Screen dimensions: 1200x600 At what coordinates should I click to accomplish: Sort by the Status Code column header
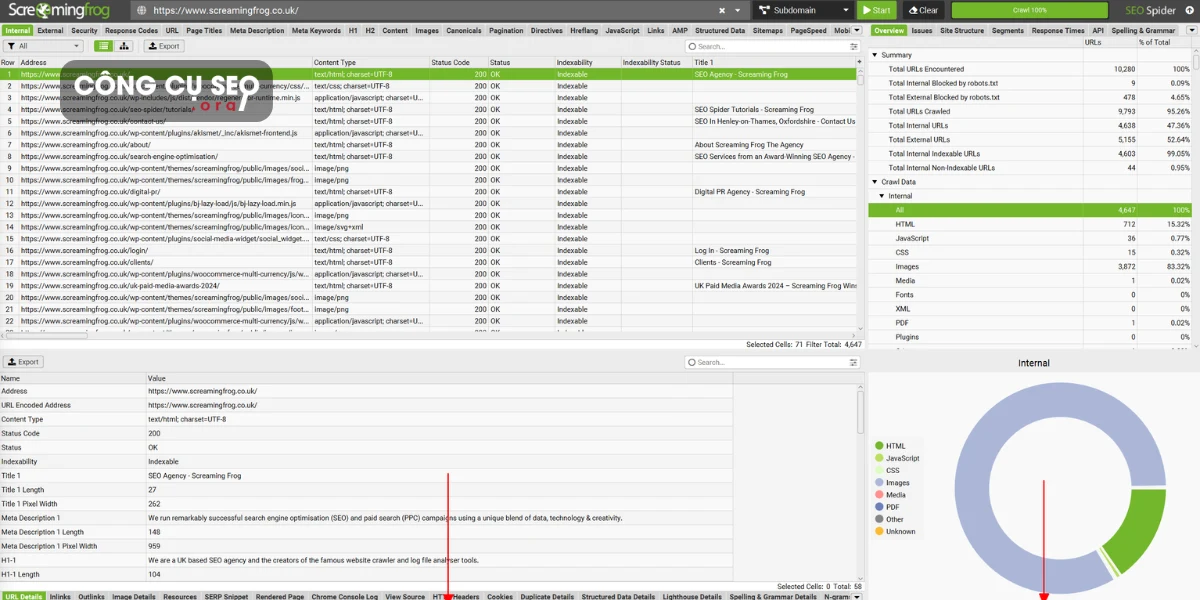[x=459, y=62]
